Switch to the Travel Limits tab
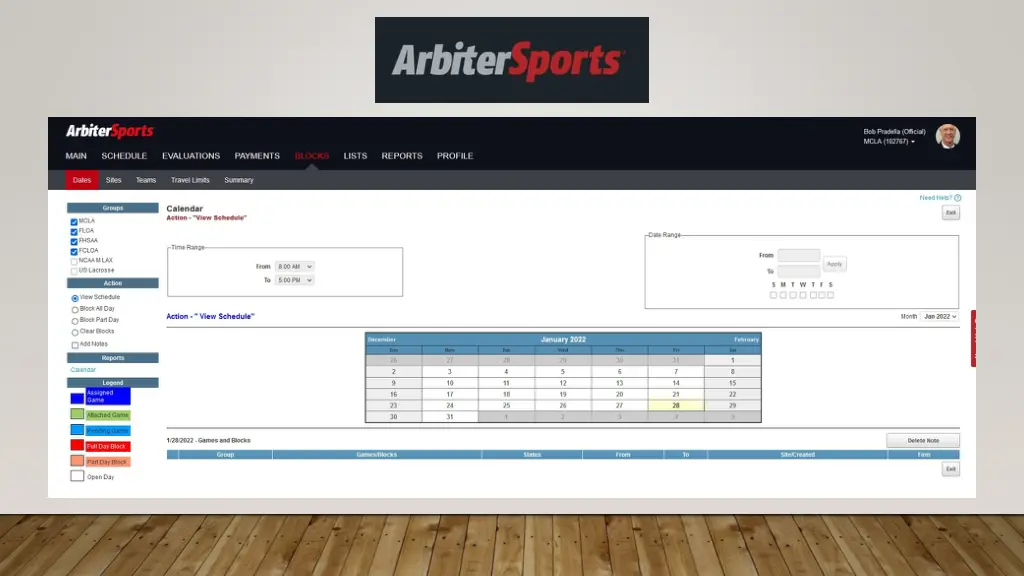The width and height of the screenshot is (1024, 576). tap(190, 180)
